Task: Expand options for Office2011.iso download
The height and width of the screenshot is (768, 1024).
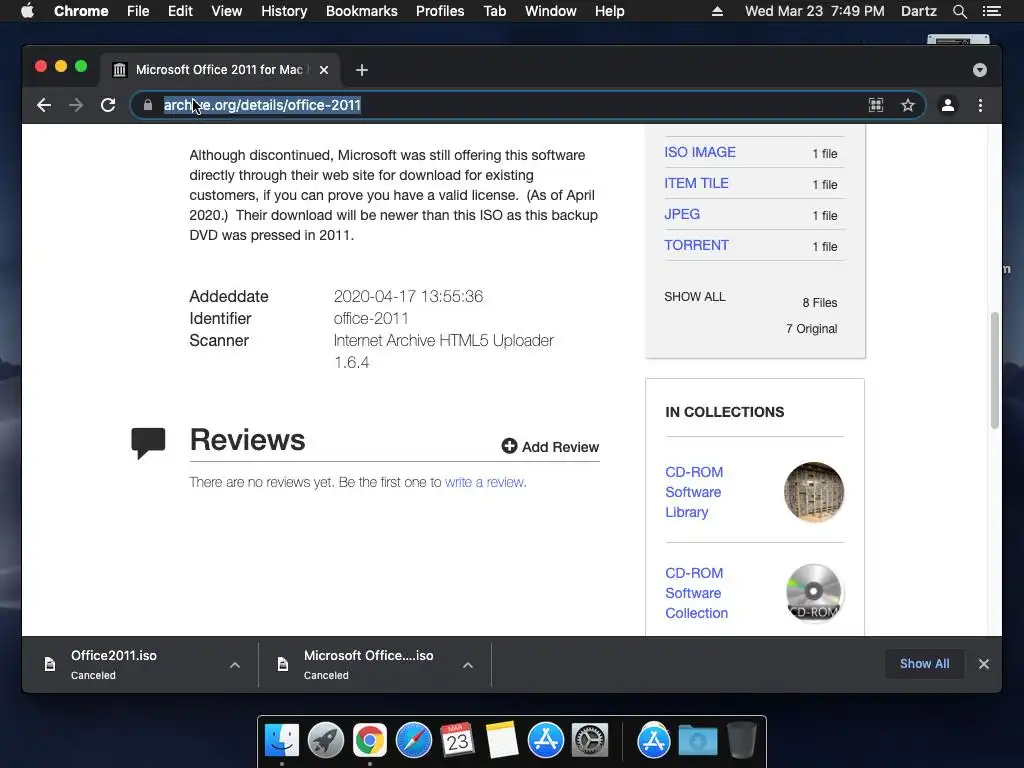Action: [x=235, y=665]
